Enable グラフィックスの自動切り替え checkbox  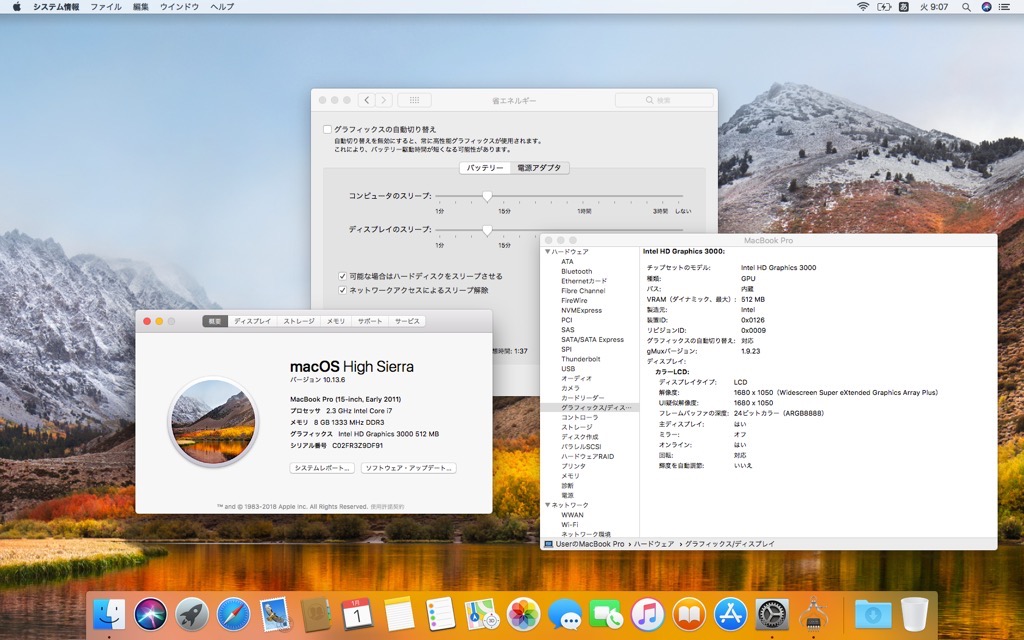327,129
